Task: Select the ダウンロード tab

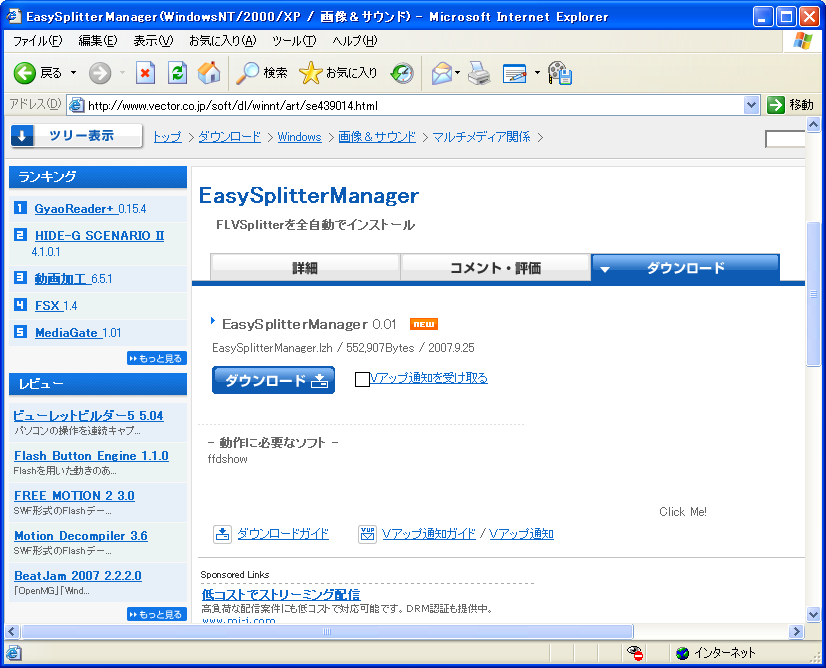Action: [685, 268]
